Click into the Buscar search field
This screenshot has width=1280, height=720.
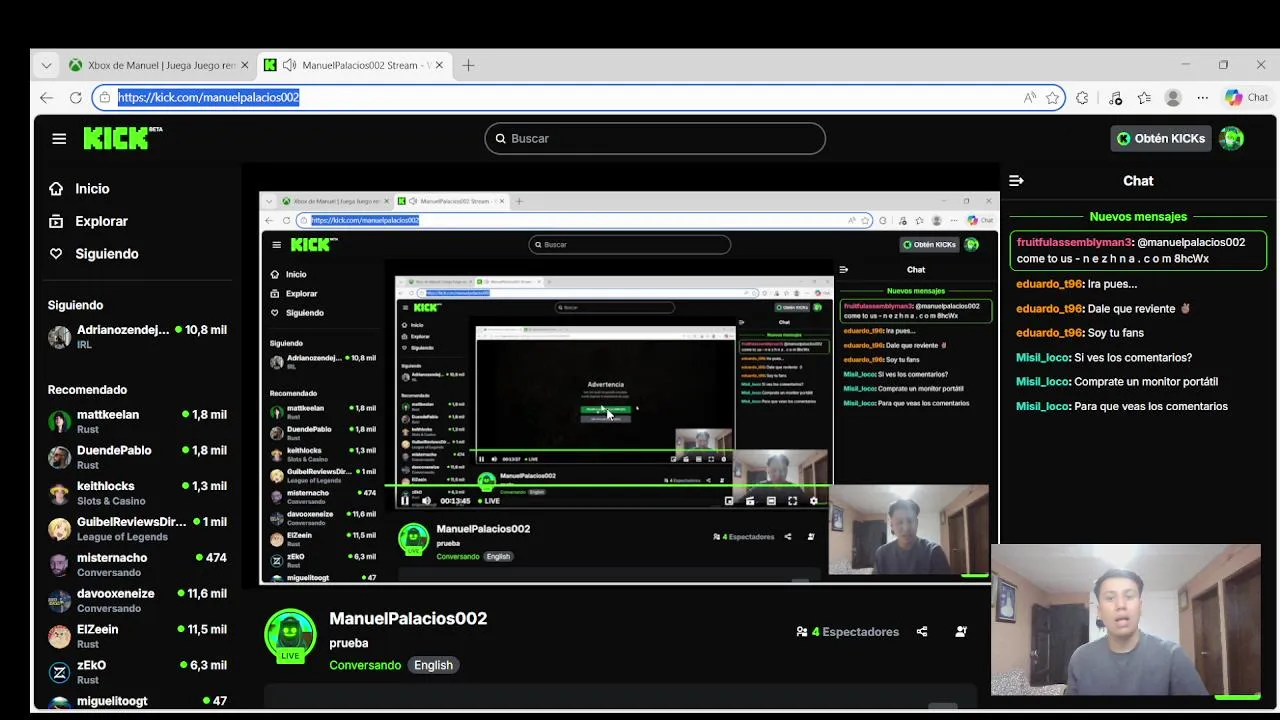point(655,138)
